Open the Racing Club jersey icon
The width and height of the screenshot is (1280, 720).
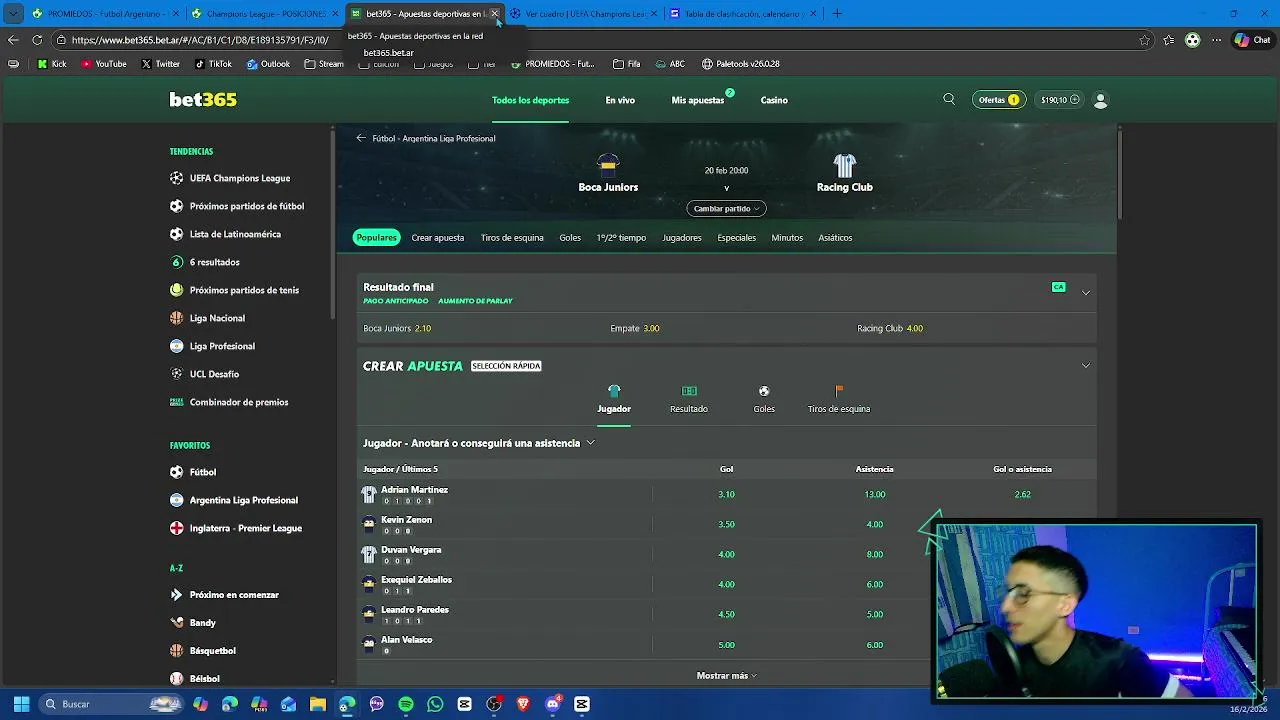pos(845,165)
